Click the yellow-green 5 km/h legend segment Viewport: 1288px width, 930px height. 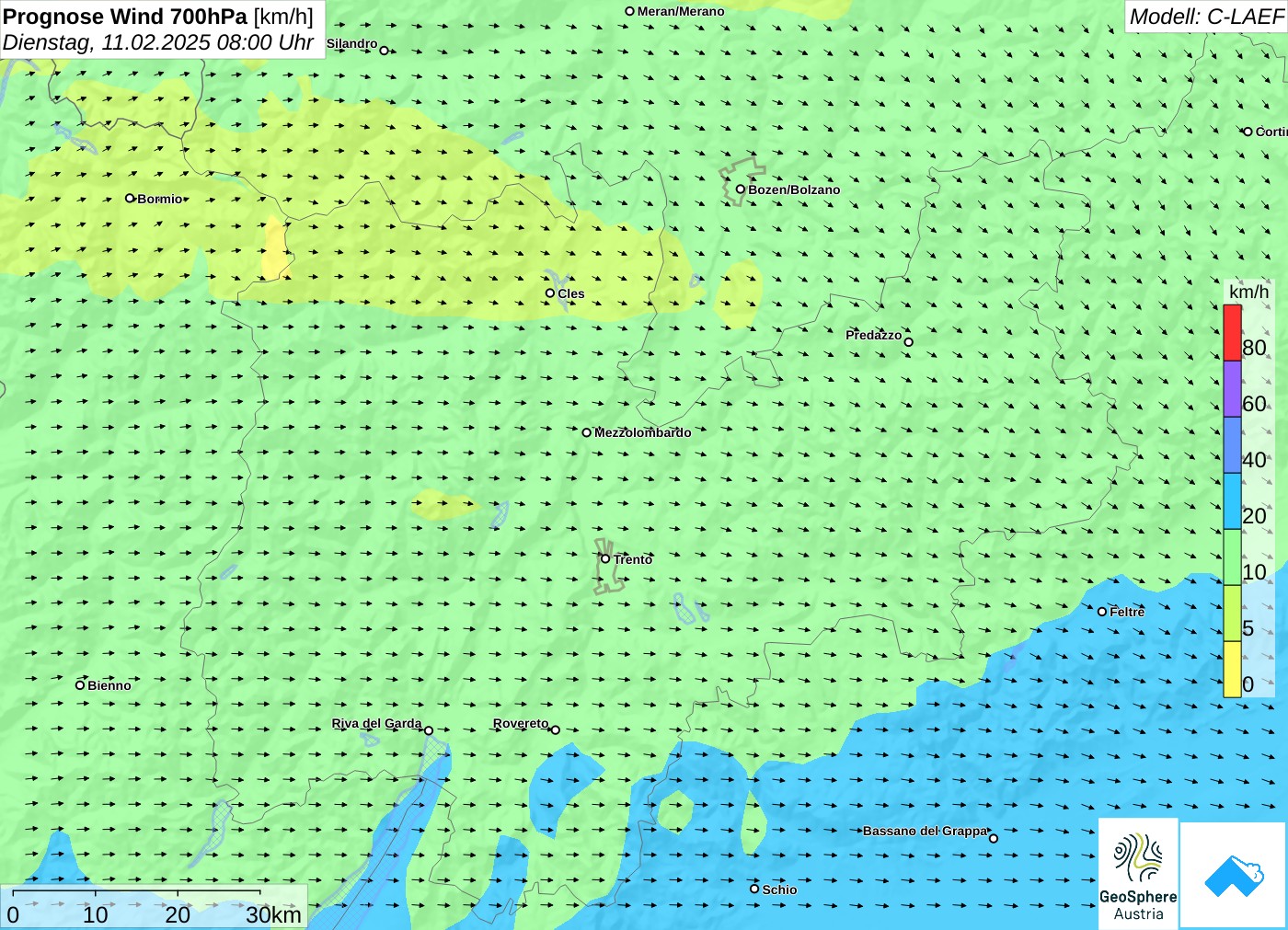(x=1232, y=614)
